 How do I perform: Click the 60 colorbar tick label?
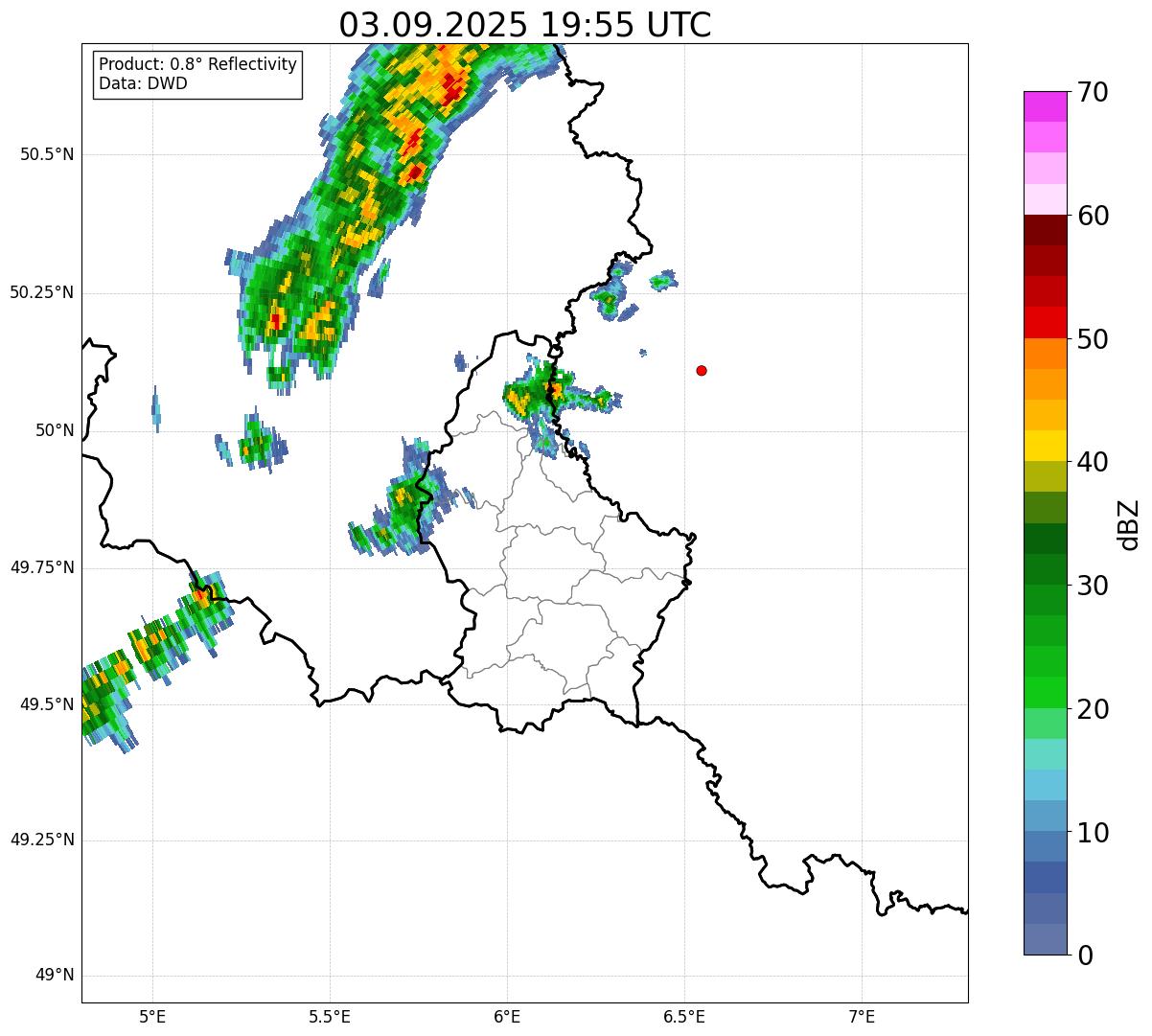tap(1093, 216)
